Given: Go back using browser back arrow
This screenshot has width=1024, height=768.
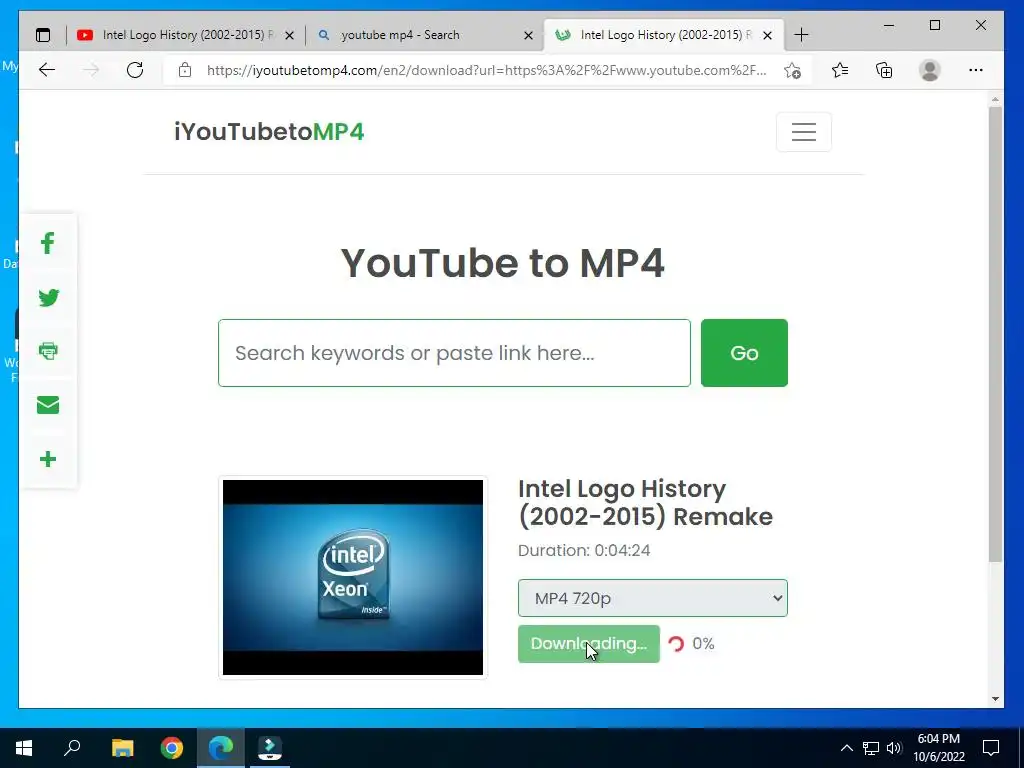Looking at the screenshot, I should 46,70.
